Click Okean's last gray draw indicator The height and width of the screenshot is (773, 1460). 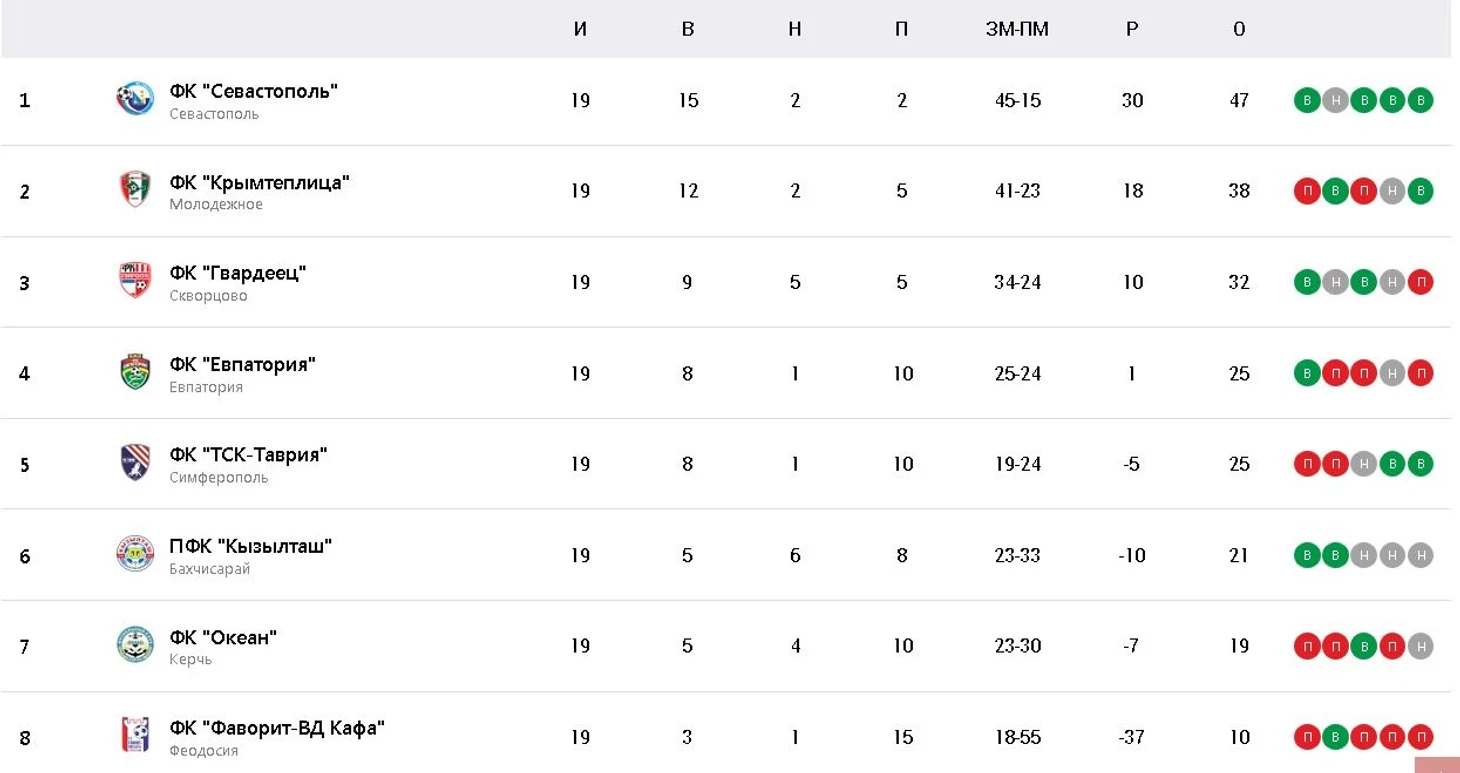pyautogui.click(x=1420, y=646)
